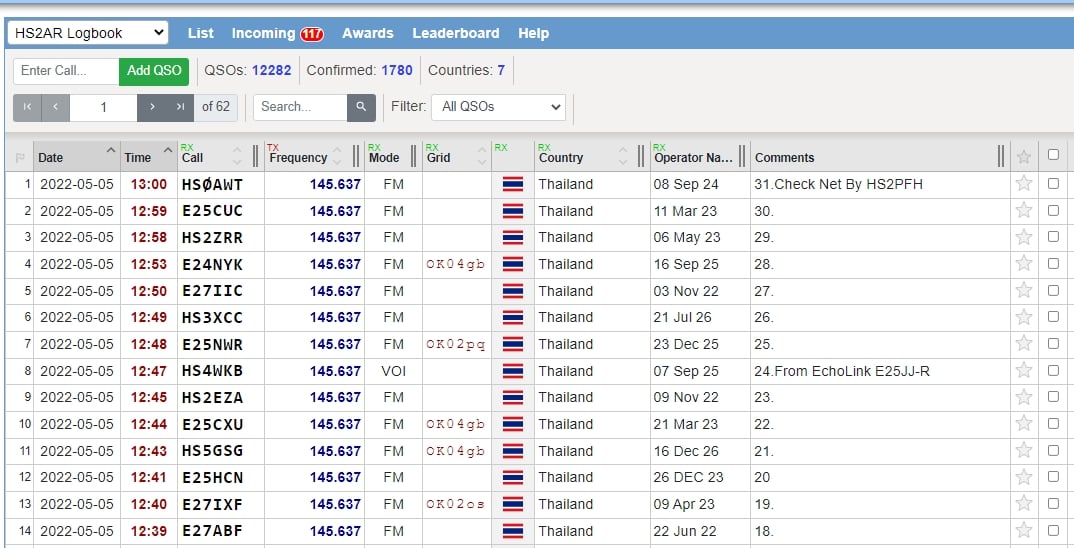The width and height of the screenshot is (1074, 548).
Task: Star the E25CUC QSO row
Action: tap(1024, 210)
